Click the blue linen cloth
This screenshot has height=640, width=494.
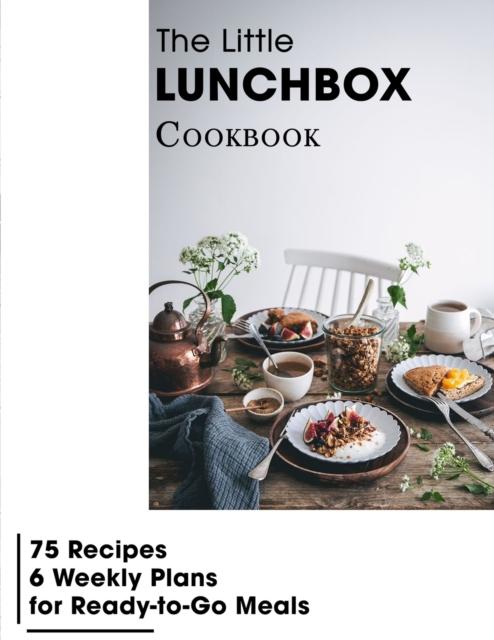click(x=205, y=449)
